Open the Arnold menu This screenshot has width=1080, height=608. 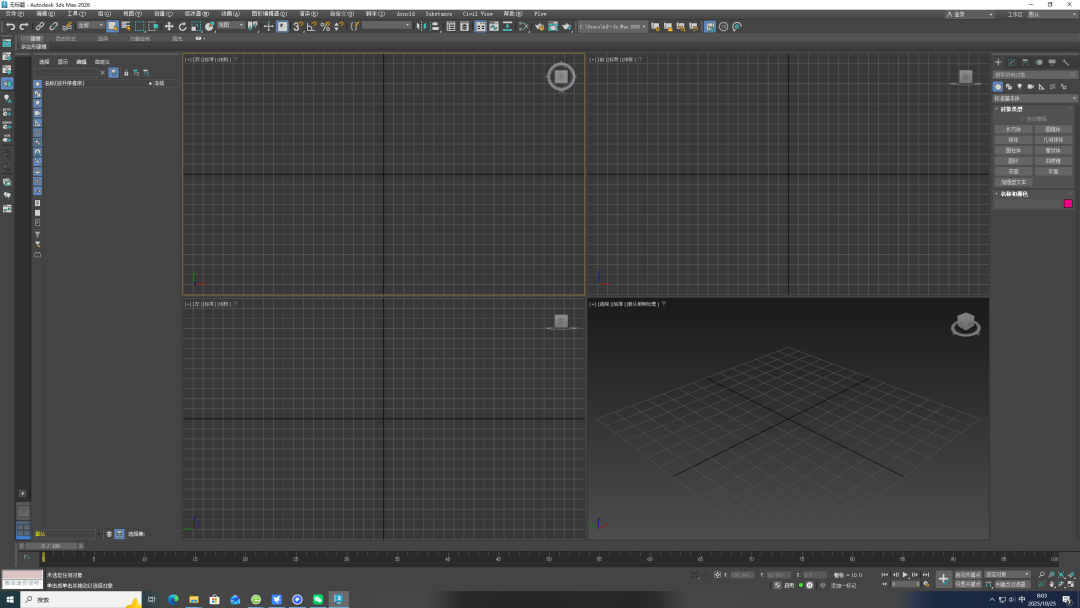point(405,14)
